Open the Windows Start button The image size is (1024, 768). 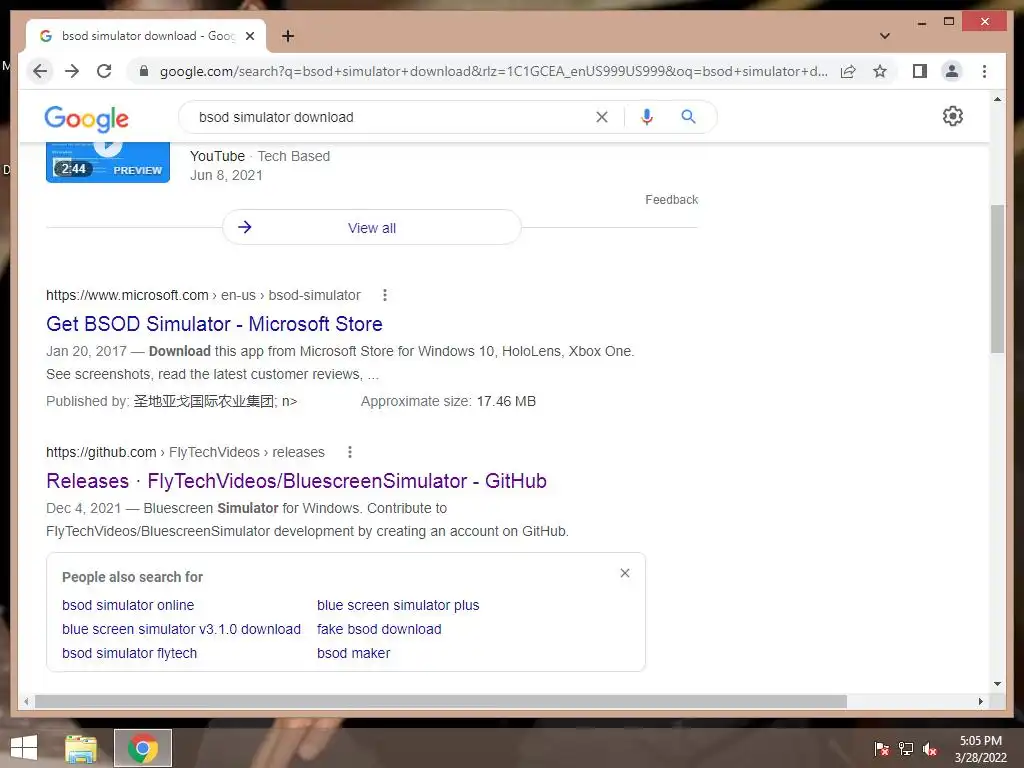click(x=24, y=748)
